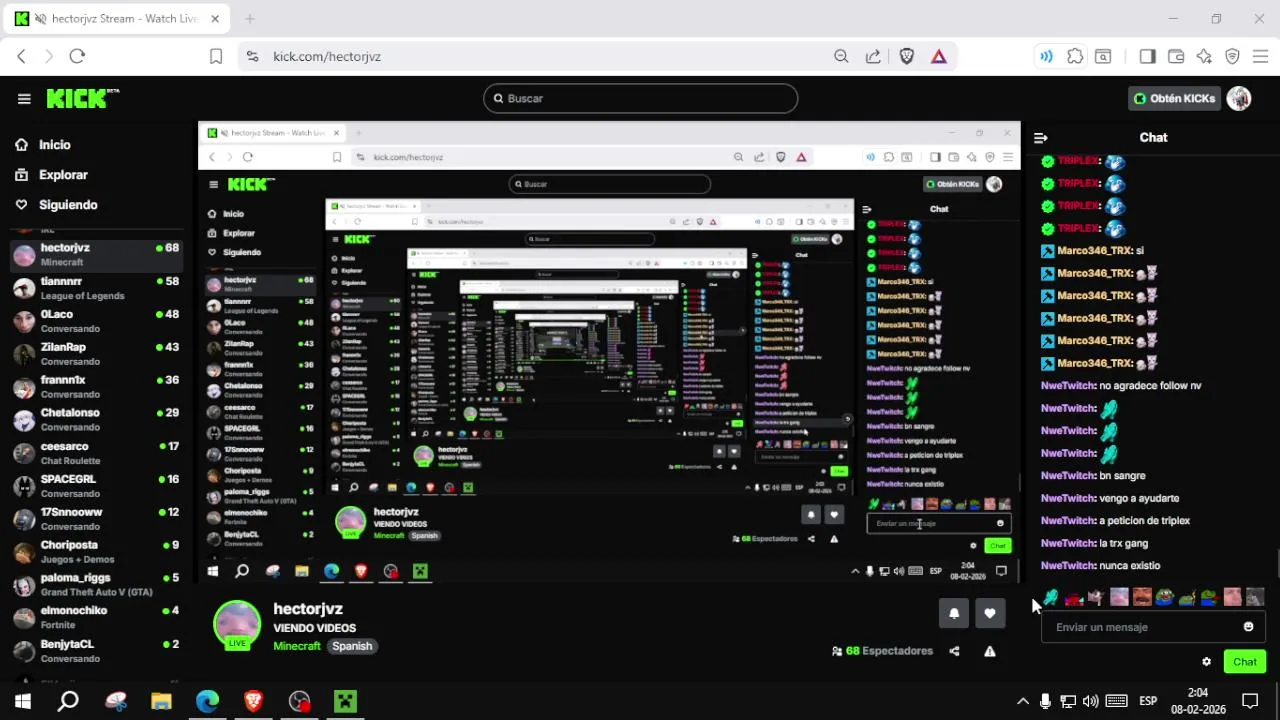The height and width of the screenshot is (720, 1280).
Task: Open the Kick hamburger menu
Action: [x=24, y=98]
